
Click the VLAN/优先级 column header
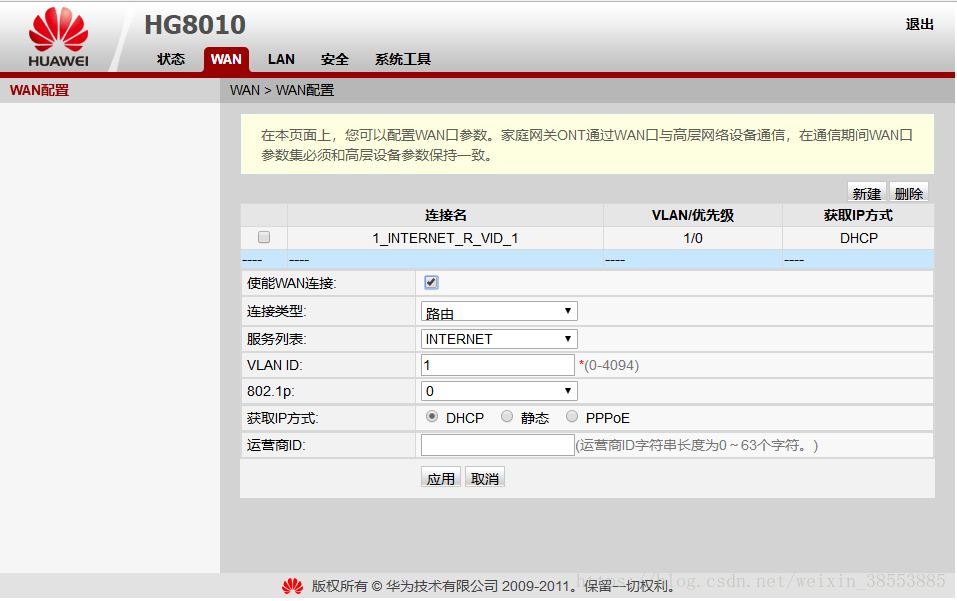[693, 215]
